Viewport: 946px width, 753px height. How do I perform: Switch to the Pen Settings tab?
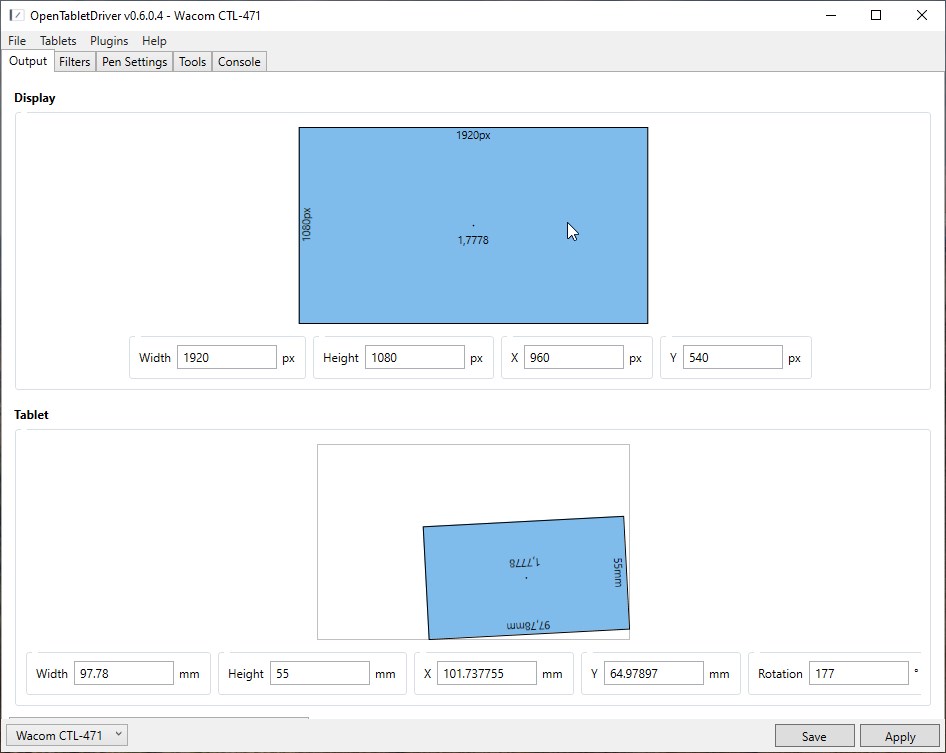[134, 62]
